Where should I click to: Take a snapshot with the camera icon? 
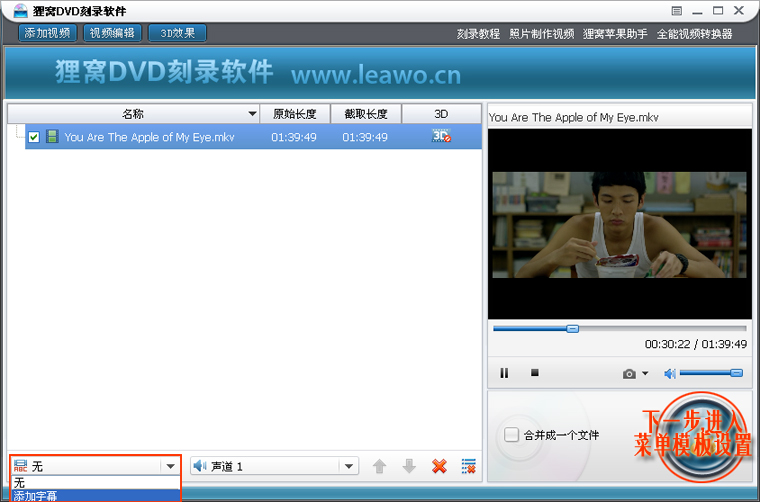(629, 374)
